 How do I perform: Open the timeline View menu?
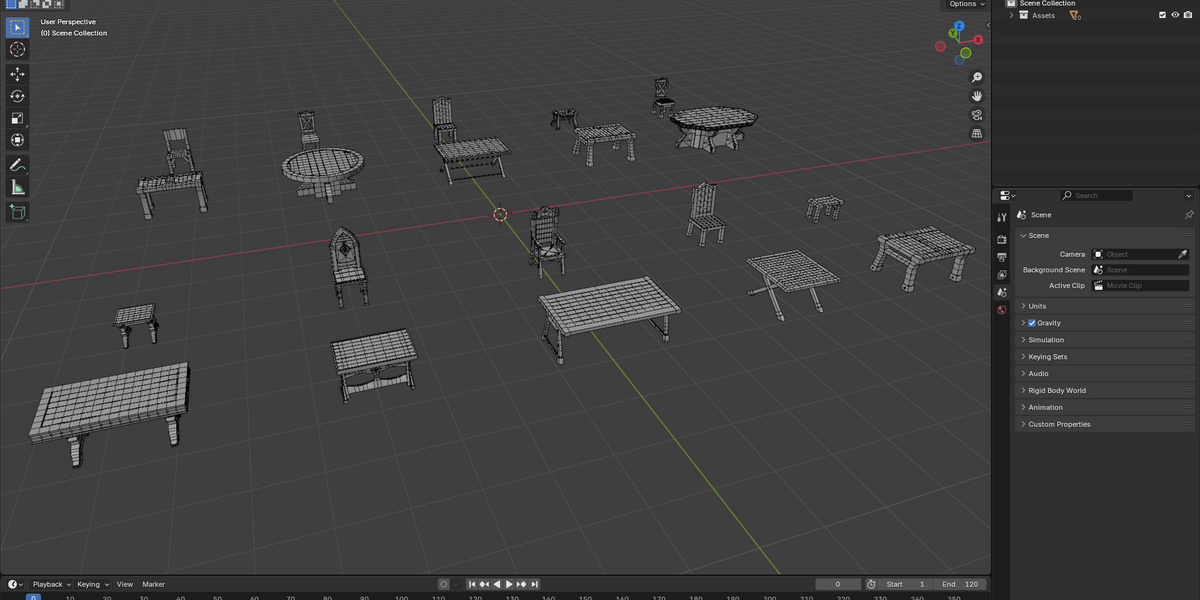(125, 584)
